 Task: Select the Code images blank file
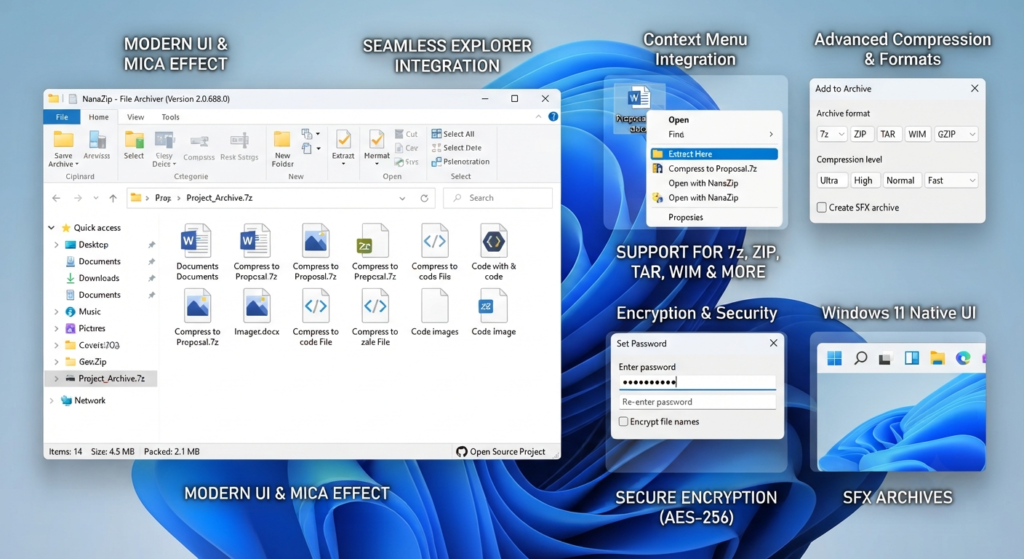pos(434,312)
